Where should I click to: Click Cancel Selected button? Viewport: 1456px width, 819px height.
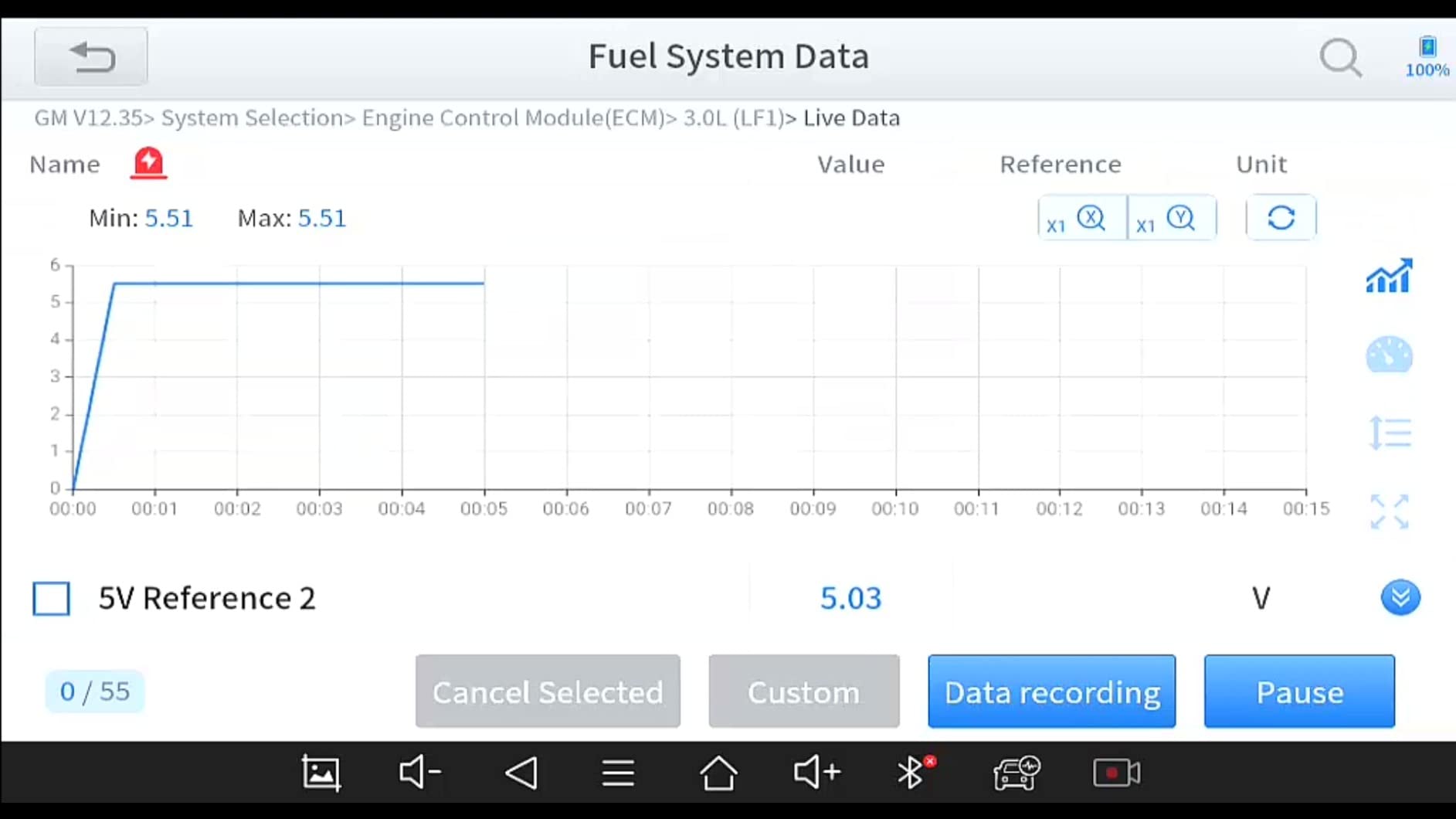(548, 692)
